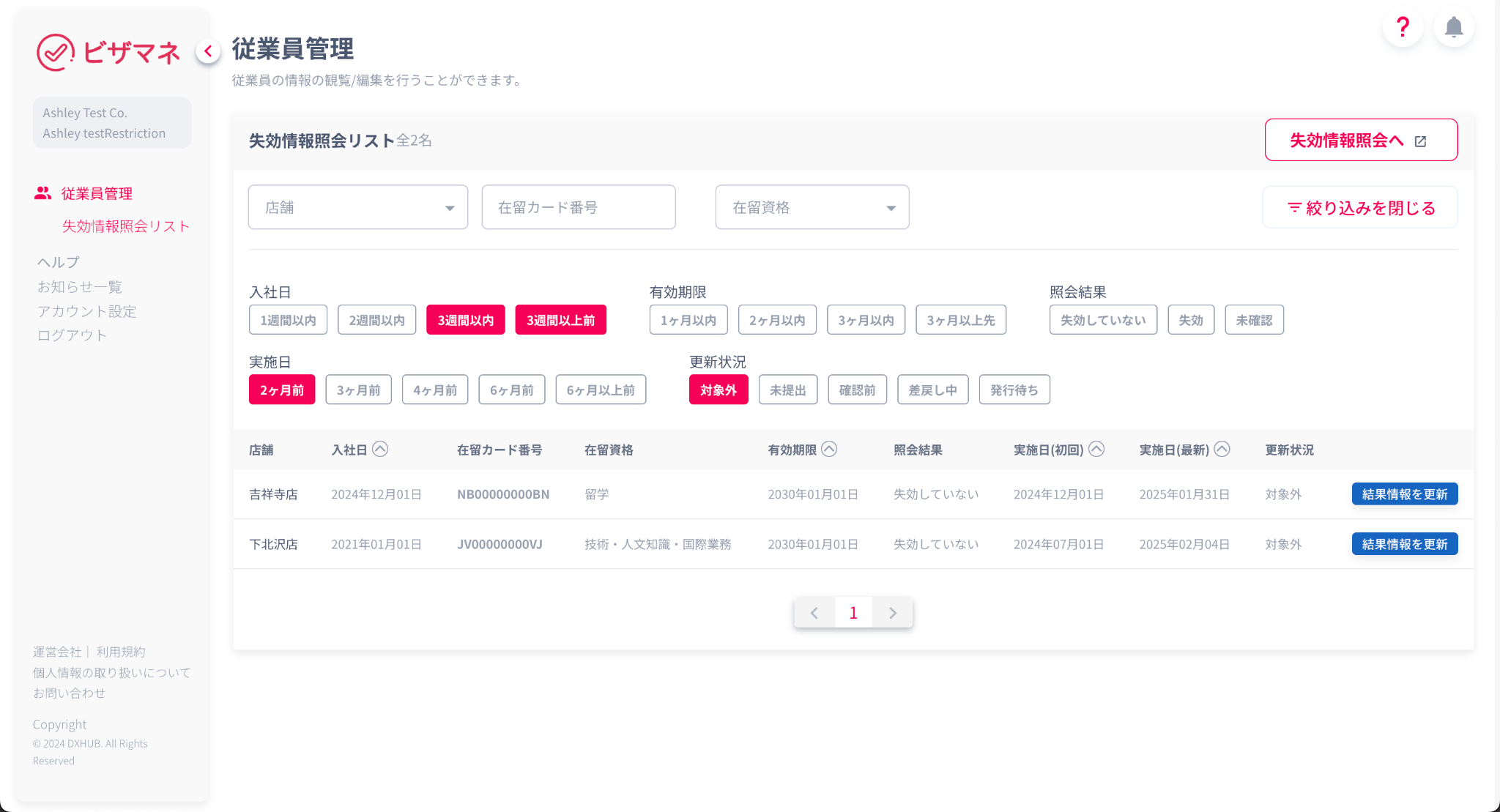This screenshot has height=812, width=1500.
Task: Expand the 在留資格 dropdown
Action: (812, 207)
